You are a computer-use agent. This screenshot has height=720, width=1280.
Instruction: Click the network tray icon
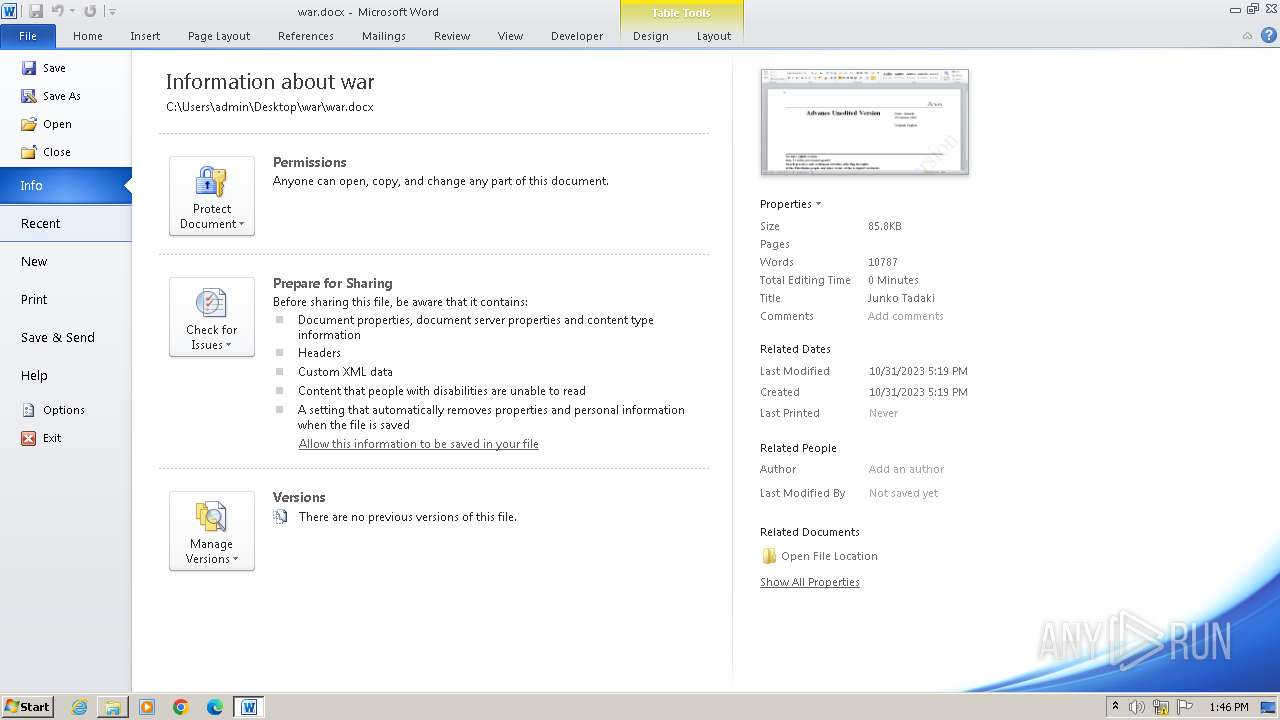[1161, 707]
